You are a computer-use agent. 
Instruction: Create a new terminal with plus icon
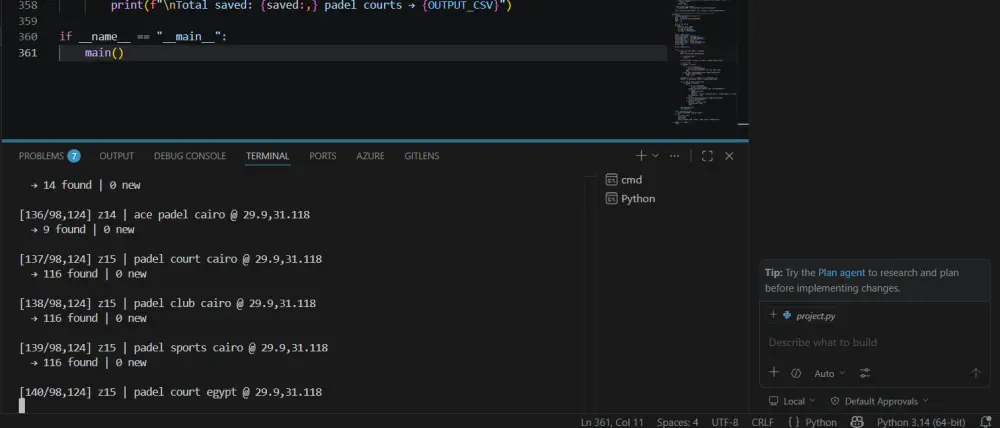(x=640, y=156)
